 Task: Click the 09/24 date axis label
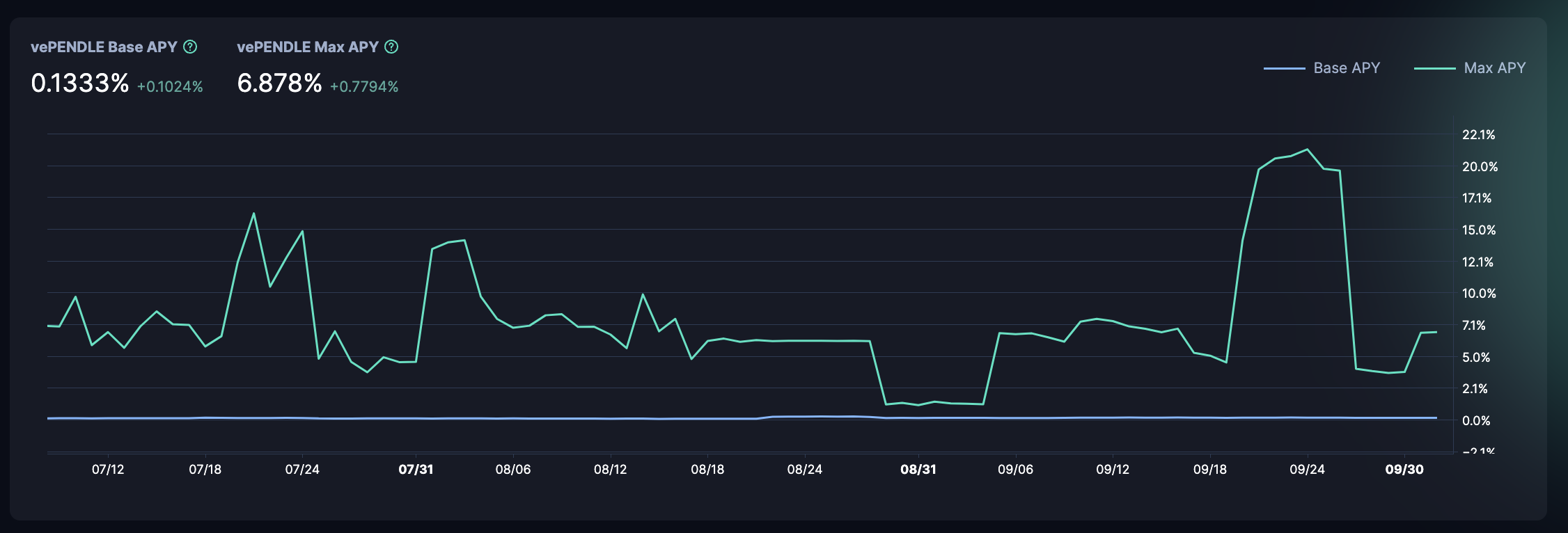(x=1307, y=470)
